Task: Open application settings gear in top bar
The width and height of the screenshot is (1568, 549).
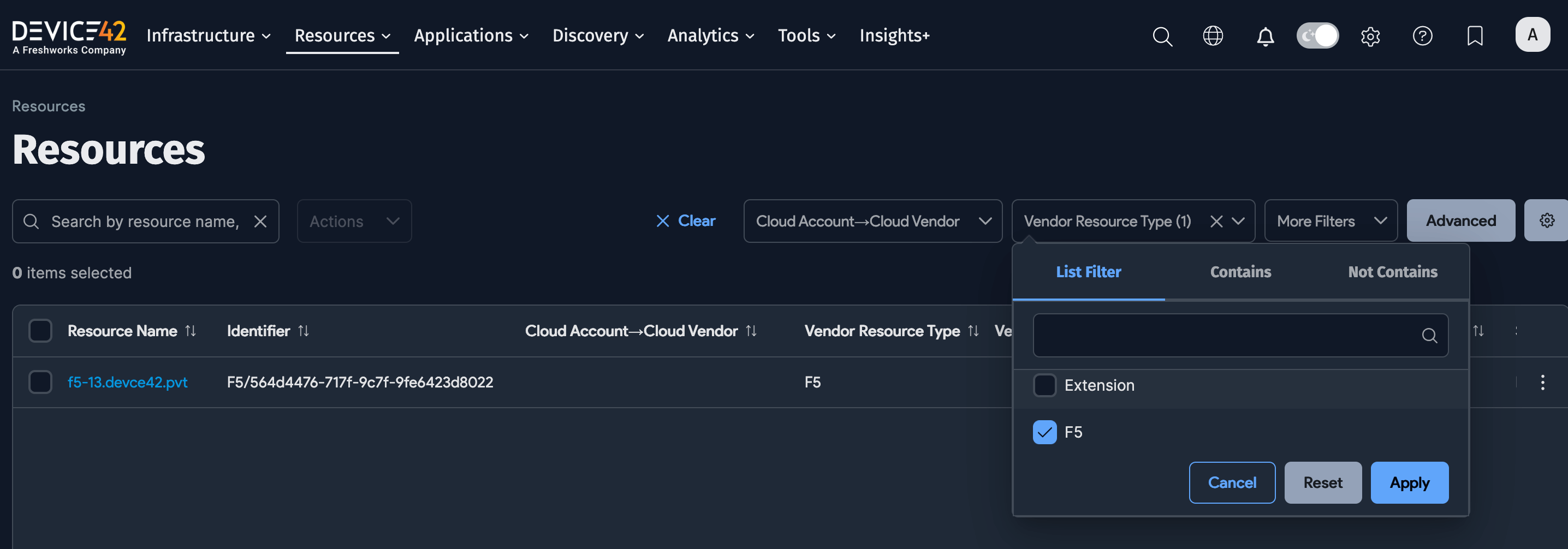Action: [x=1370, y=36]
